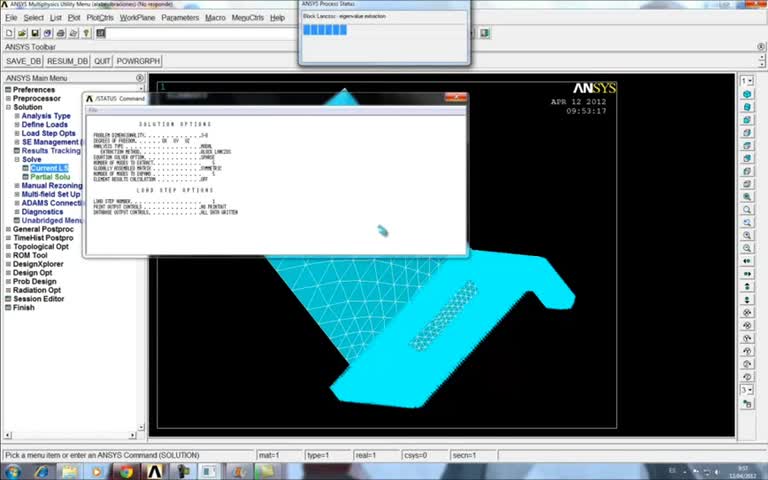Close the /STATUS Command window
Viewport: 768px width, 480px height.
[x=456, y=97]
